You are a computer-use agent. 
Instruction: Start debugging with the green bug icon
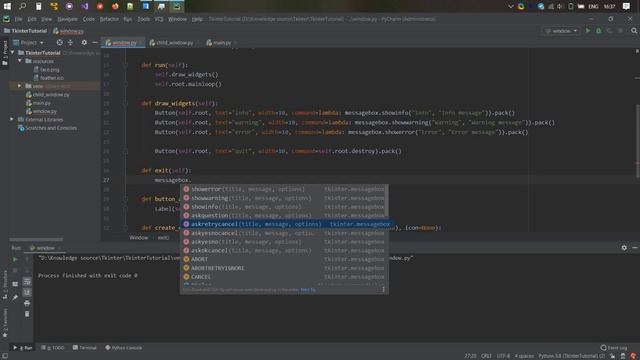pyautogui.click(x=598, y=31)
